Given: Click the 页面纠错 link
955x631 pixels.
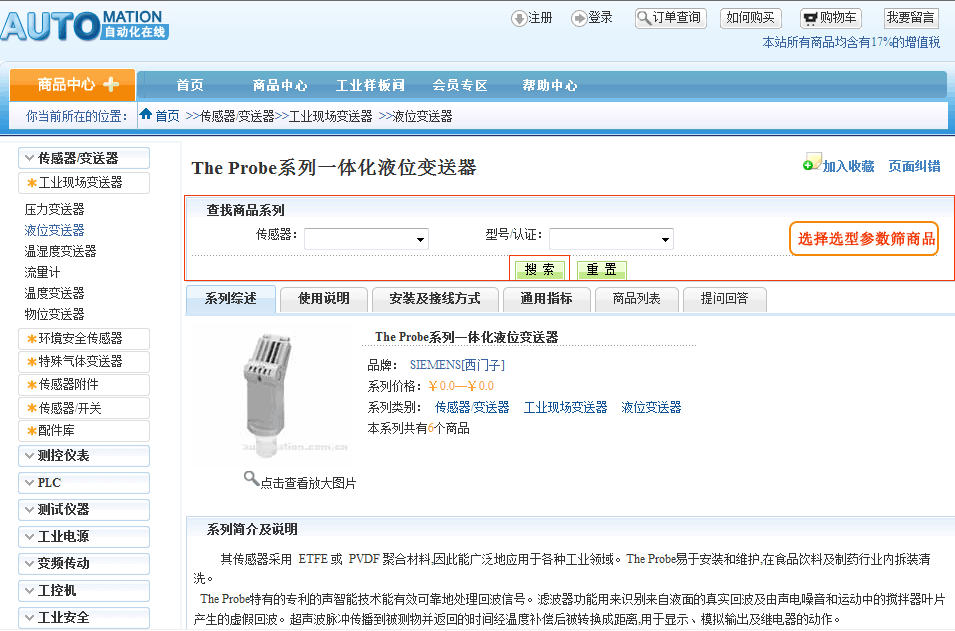Looking at the screenshot, I should tap(914, 166).
